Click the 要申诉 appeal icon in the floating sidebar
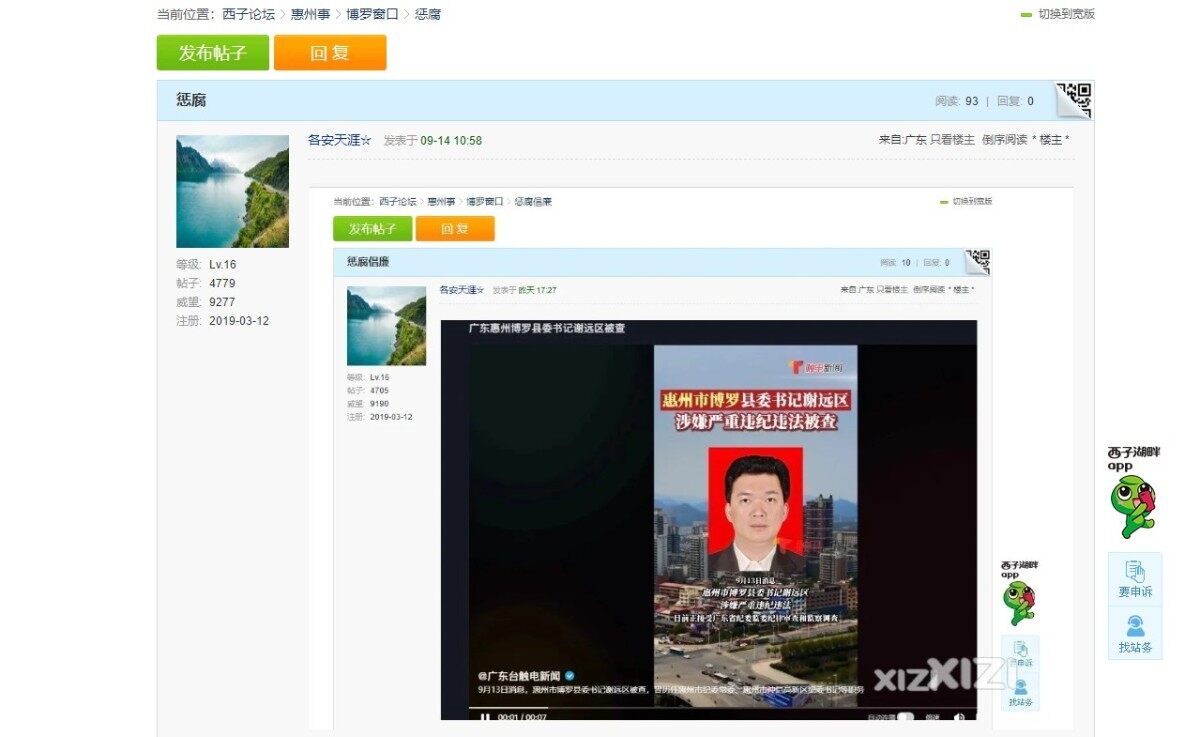The width and height of the screenshot is (1200, 737). click(x=1135, y=579)
